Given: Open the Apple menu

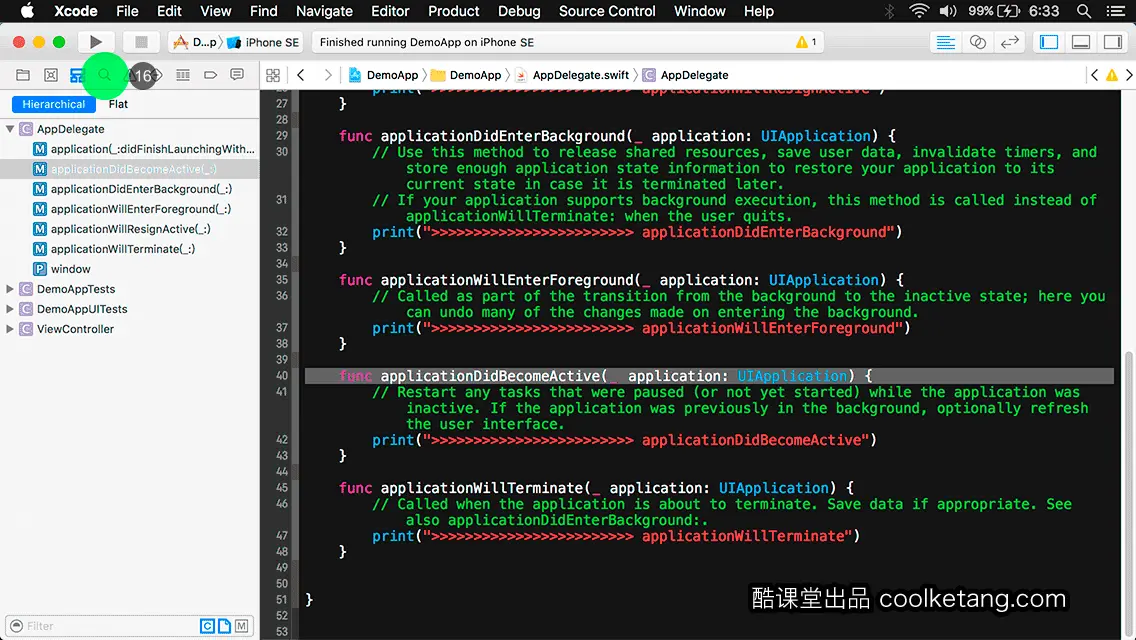Looking at the screenshot, I should (x=27, y=11).
